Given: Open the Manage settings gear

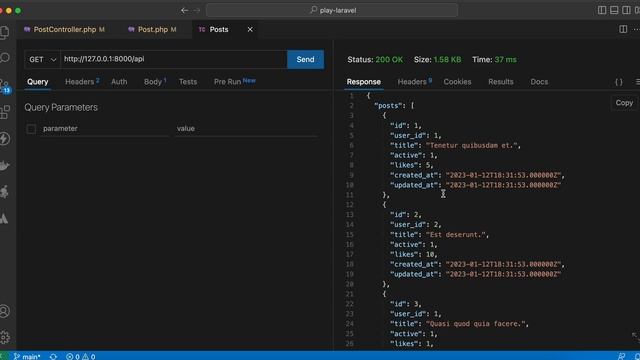Looking at the screenshot, I should pyautogui.click(x=5, y=337).
